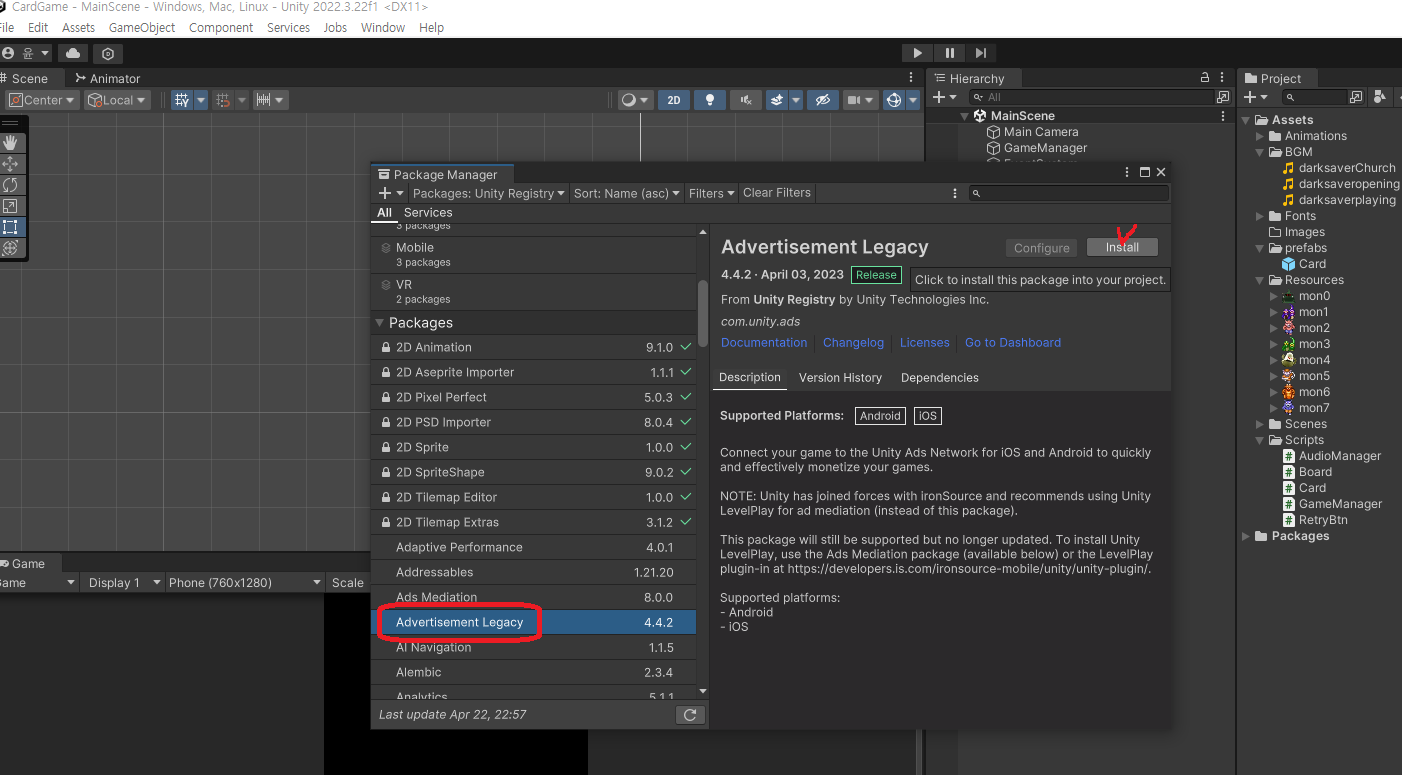The height and width of the screenshot is (775, 1402).
Task: Toggle 2D view mode in Scene
Action: 674,100
